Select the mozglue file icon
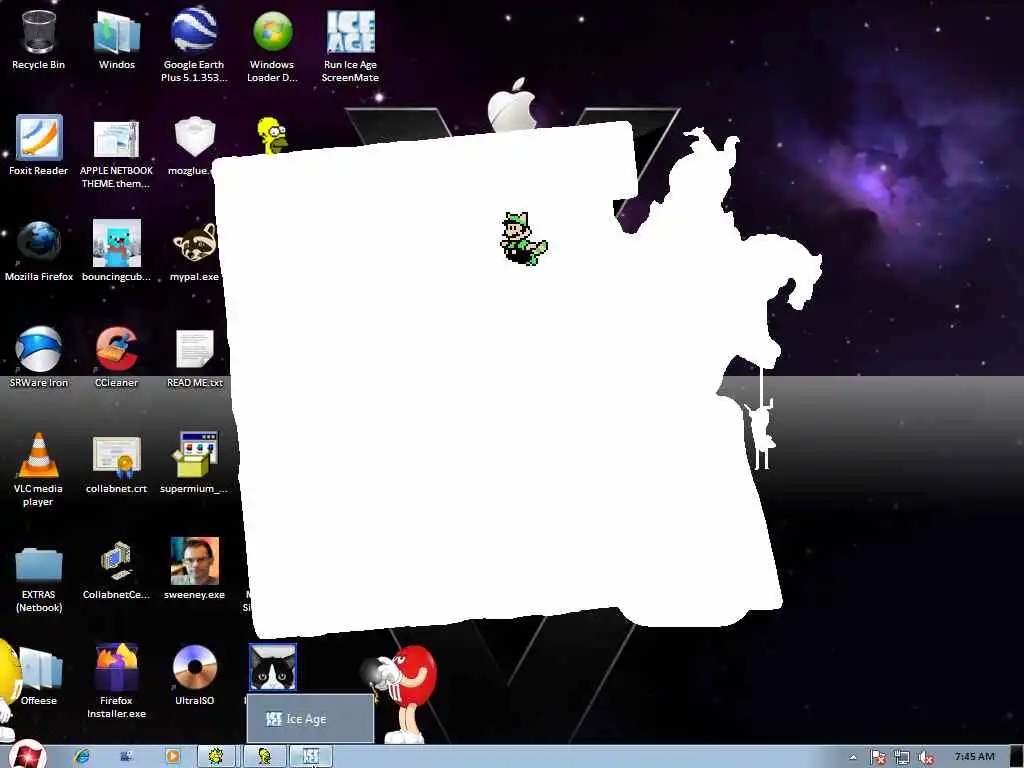The height and width of the screenshot is (768, 1024). click(194, 146)
